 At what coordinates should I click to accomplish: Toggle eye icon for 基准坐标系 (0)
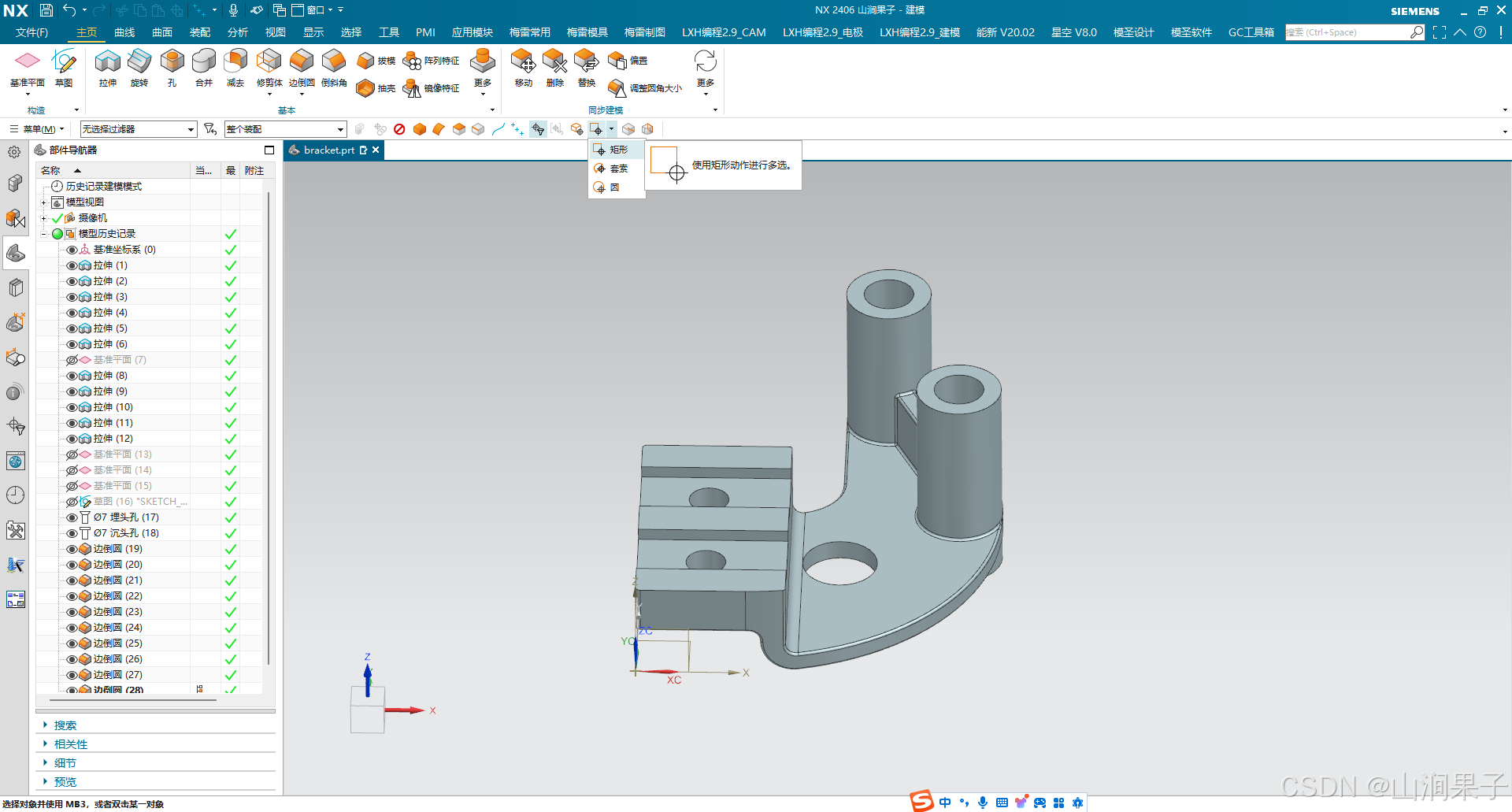tap(72, 250)
